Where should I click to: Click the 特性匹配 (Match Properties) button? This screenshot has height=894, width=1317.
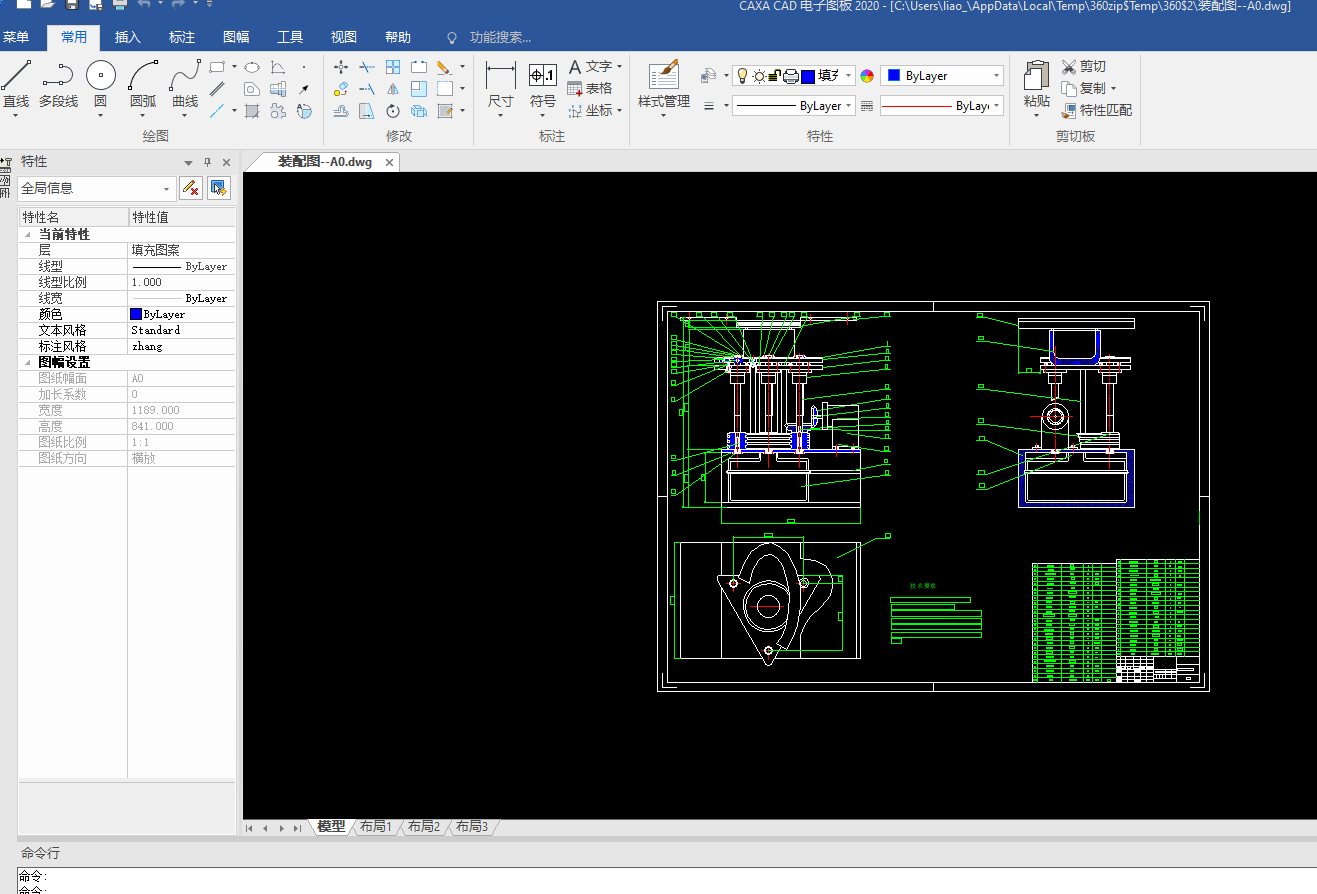coord(1096,110)
